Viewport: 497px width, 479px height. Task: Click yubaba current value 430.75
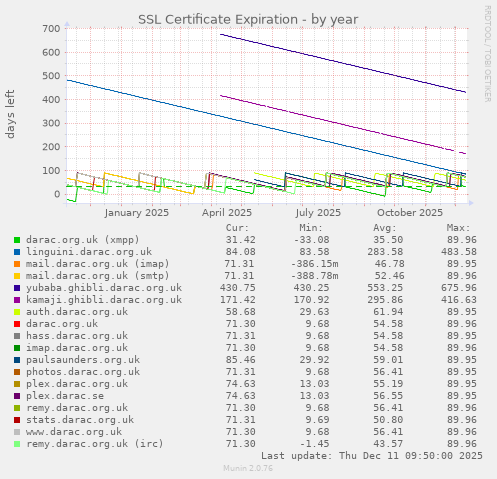click(237, 288)
